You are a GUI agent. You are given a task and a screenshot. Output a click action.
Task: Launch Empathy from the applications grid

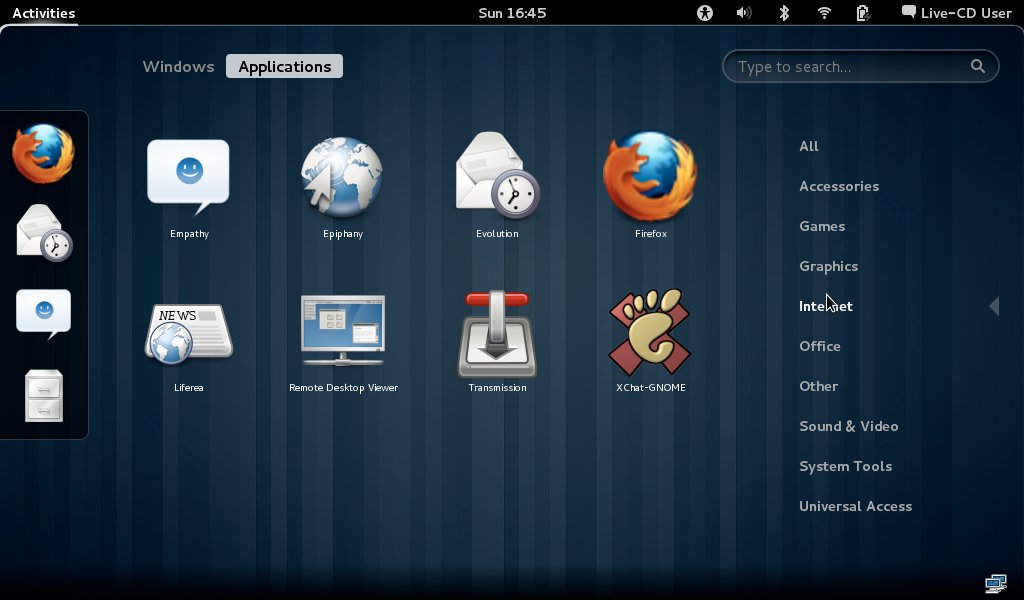(188, 178)
